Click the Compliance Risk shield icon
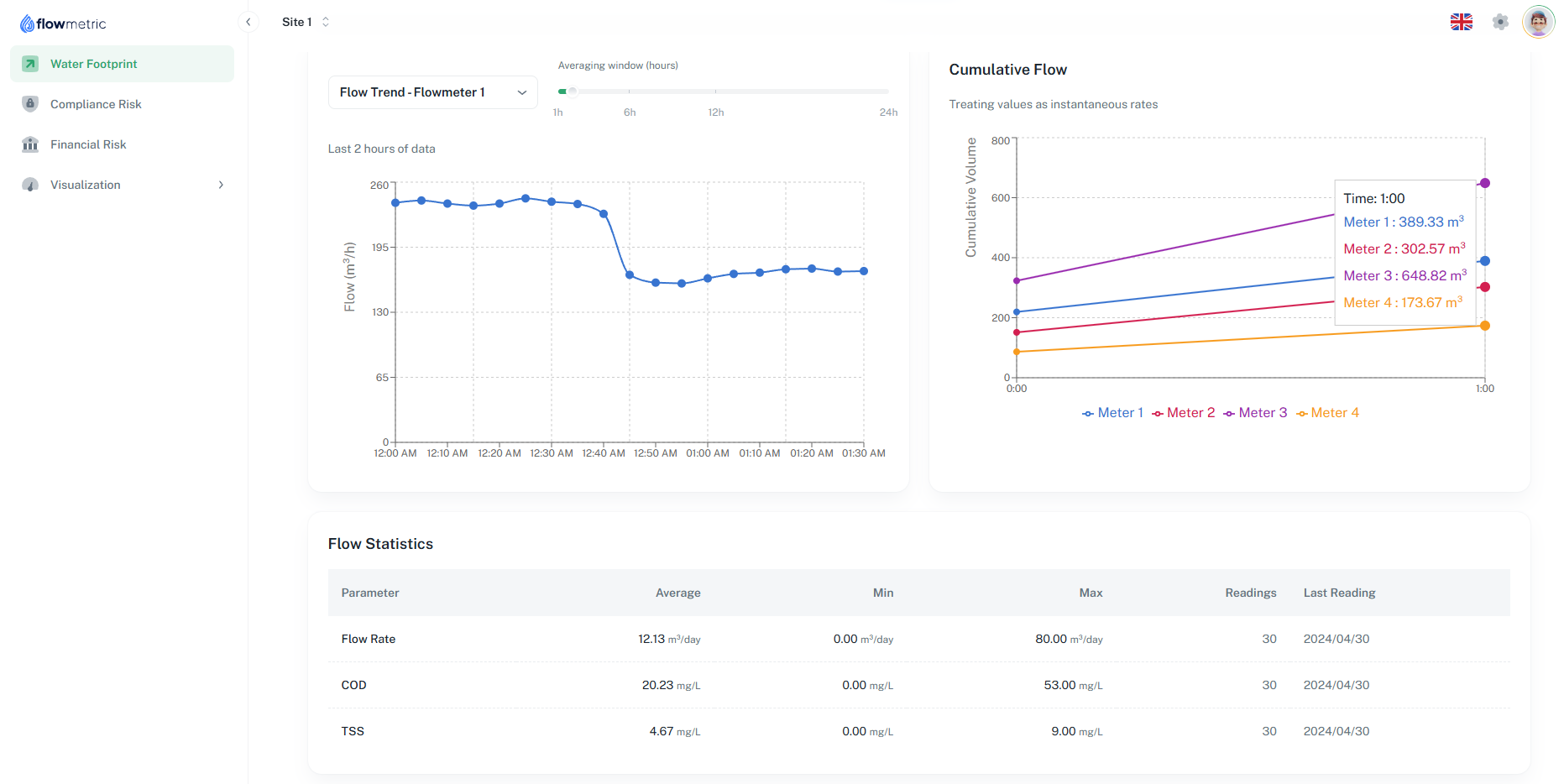Image resolution: width=1564 pixels, height=784 pixels. tap(30, 104)
